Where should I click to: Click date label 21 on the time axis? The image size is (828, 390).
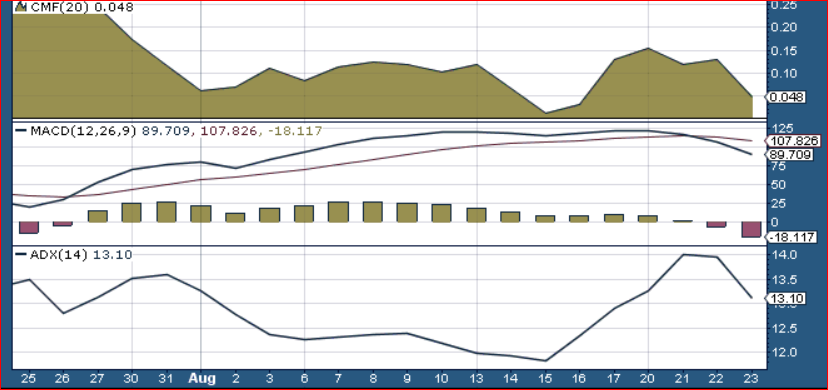tap(683, 378)
